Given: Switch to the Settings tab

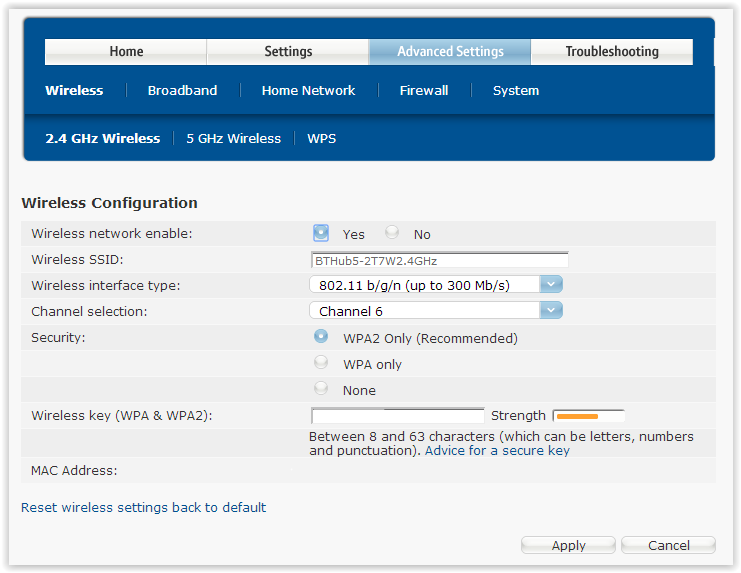Looking at the screenshot, I should click(288, 51).
